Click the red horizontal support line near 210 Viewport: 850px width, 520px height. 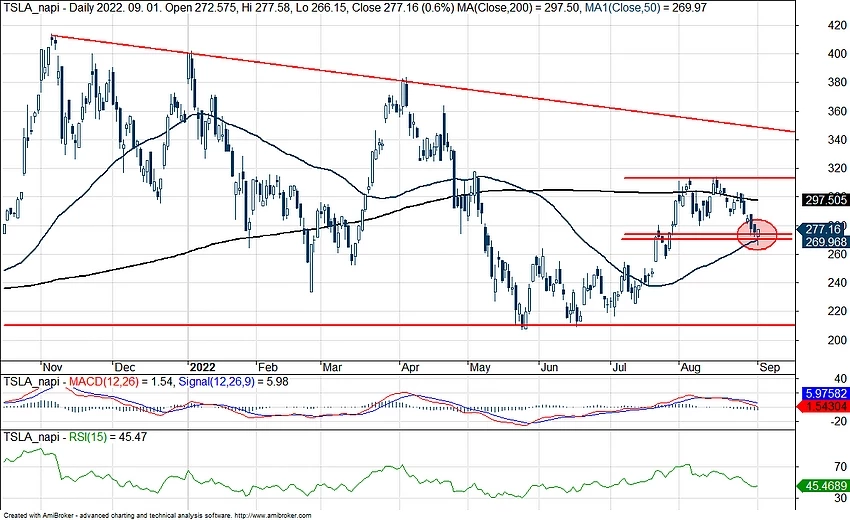[x=398, y=325]
